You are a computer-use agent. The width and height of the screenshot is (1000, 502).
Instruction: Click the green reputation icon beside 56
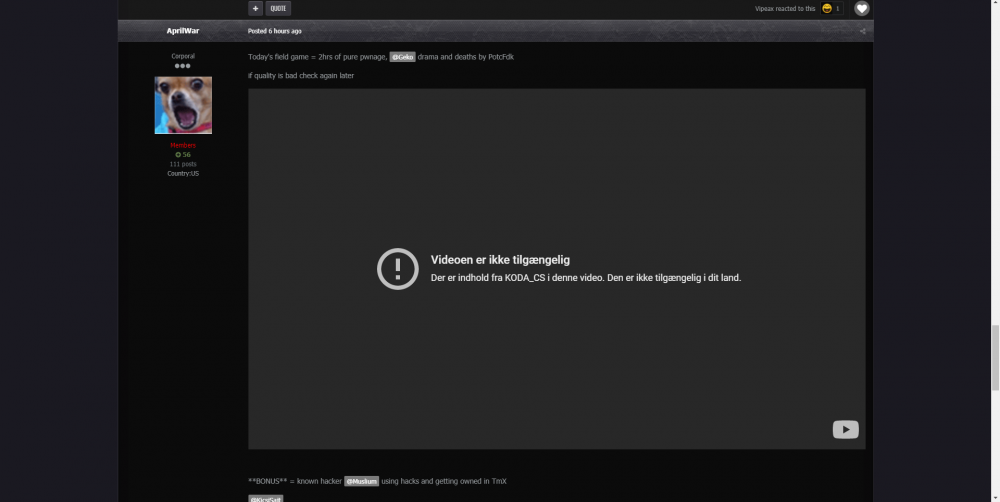(178, 155)
